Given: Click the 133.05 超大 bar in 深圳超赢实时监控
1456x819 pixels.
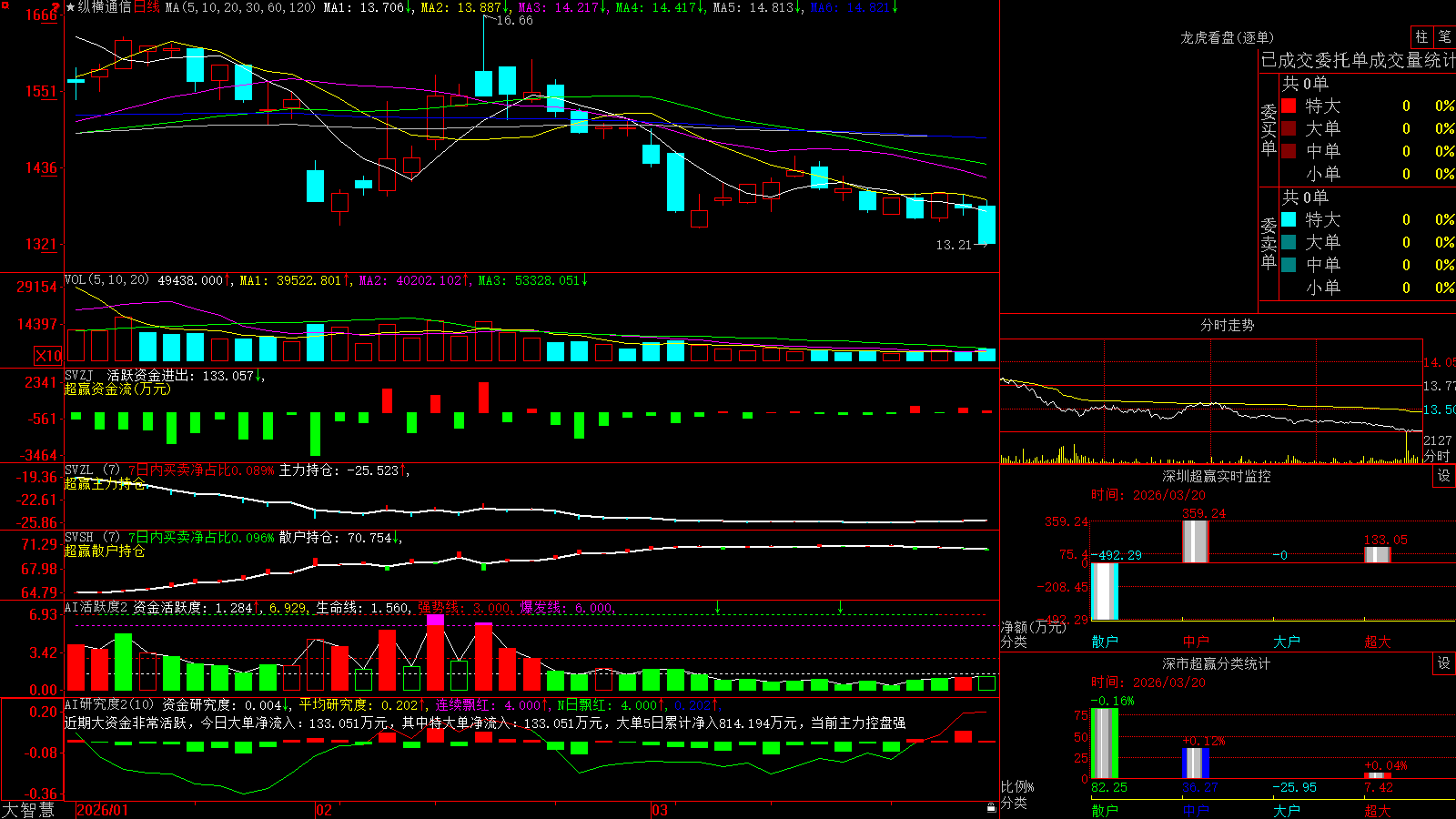Looking at the screenshot, I should tap(1378, 554).
